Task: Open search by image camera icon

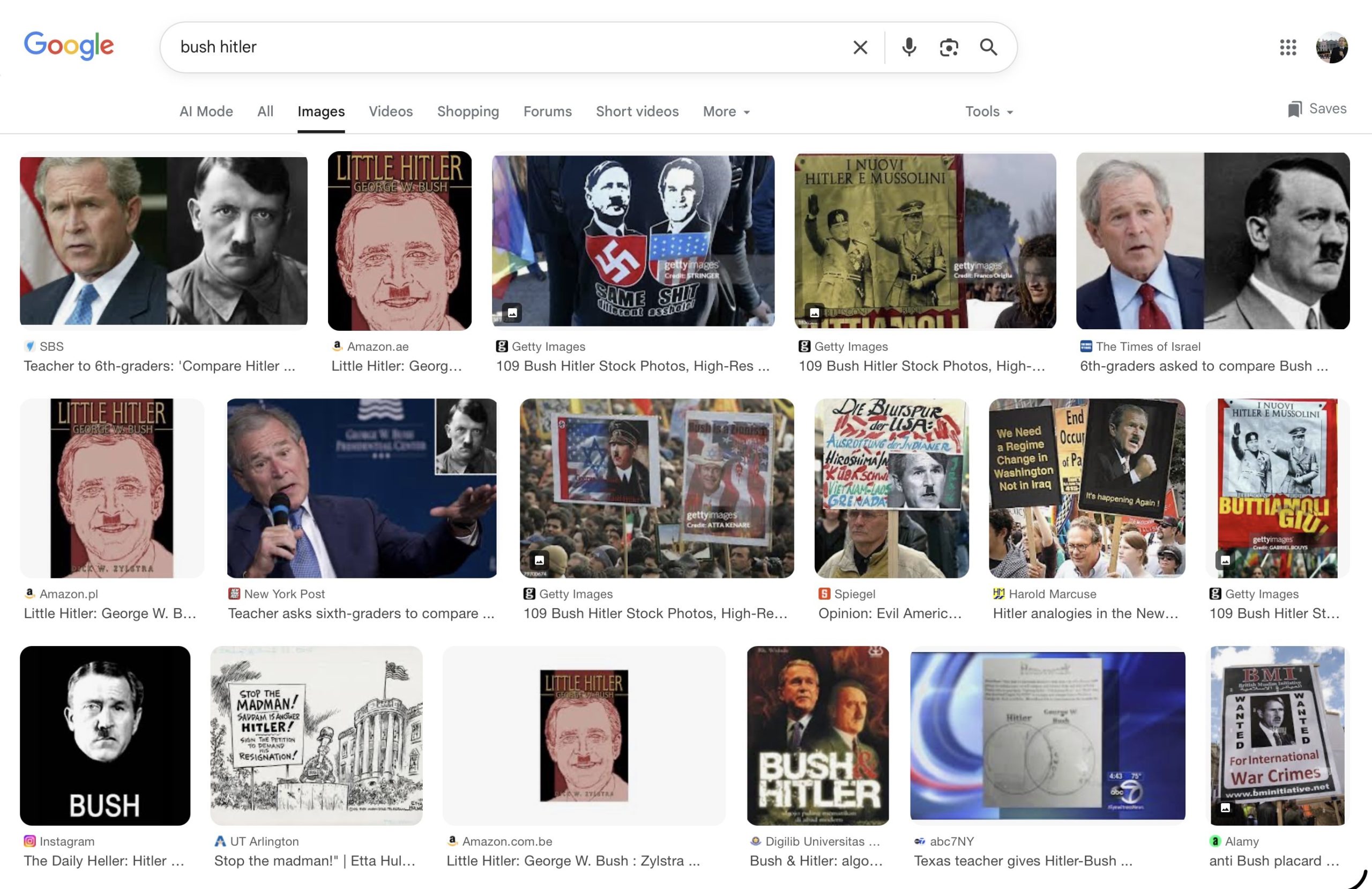Action: coord(948,47)
